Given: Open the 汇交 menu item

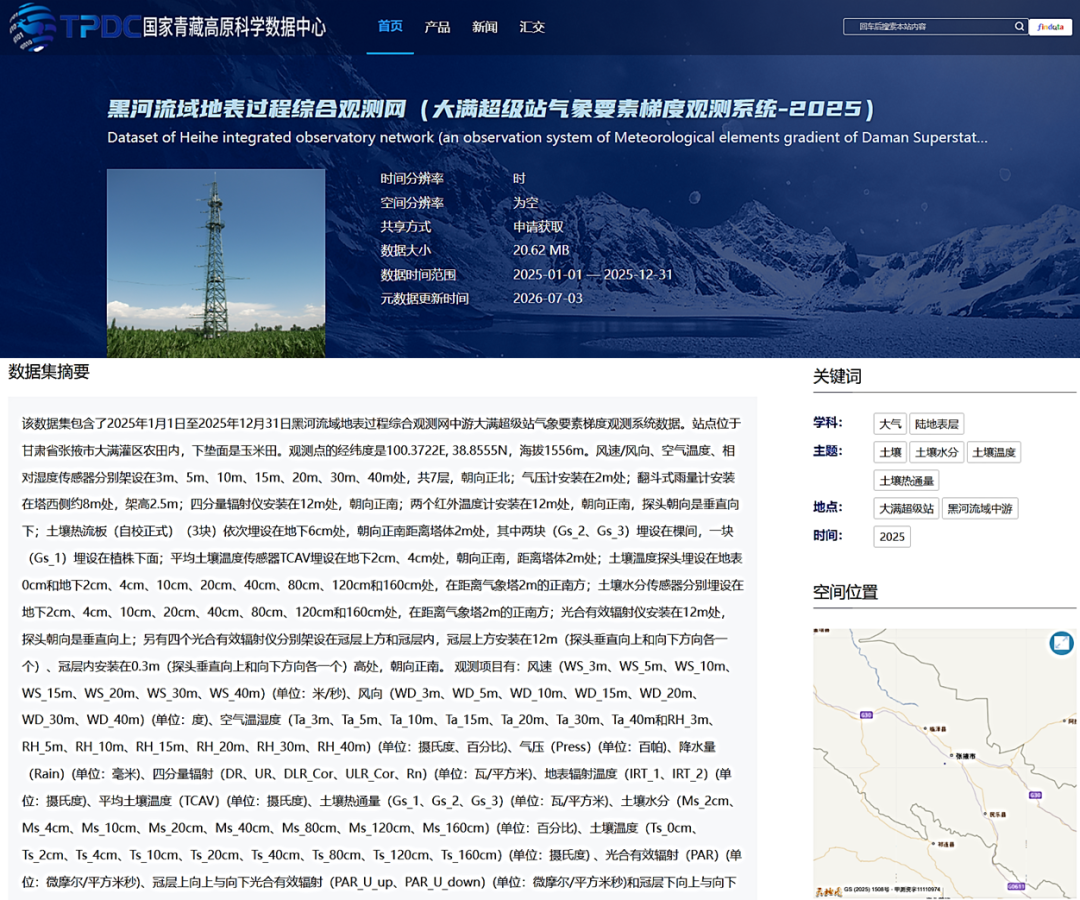Looking at the screenshot, I should click(532, 27).
